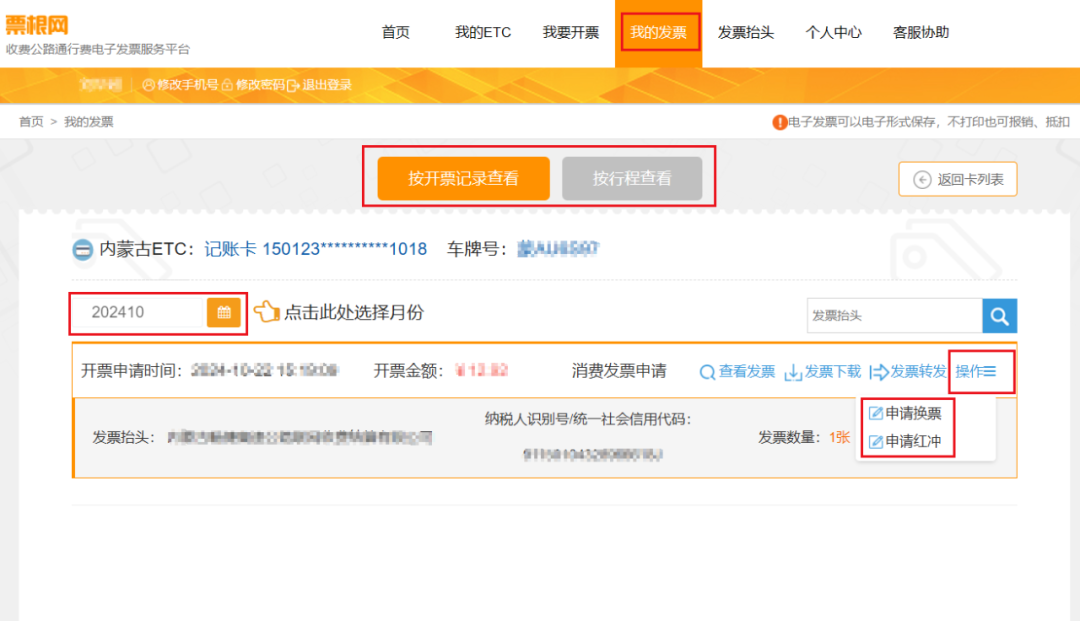The image size is (1080, 621).
Task: Click the 返回卡列表 button
Action: point(957,179)
